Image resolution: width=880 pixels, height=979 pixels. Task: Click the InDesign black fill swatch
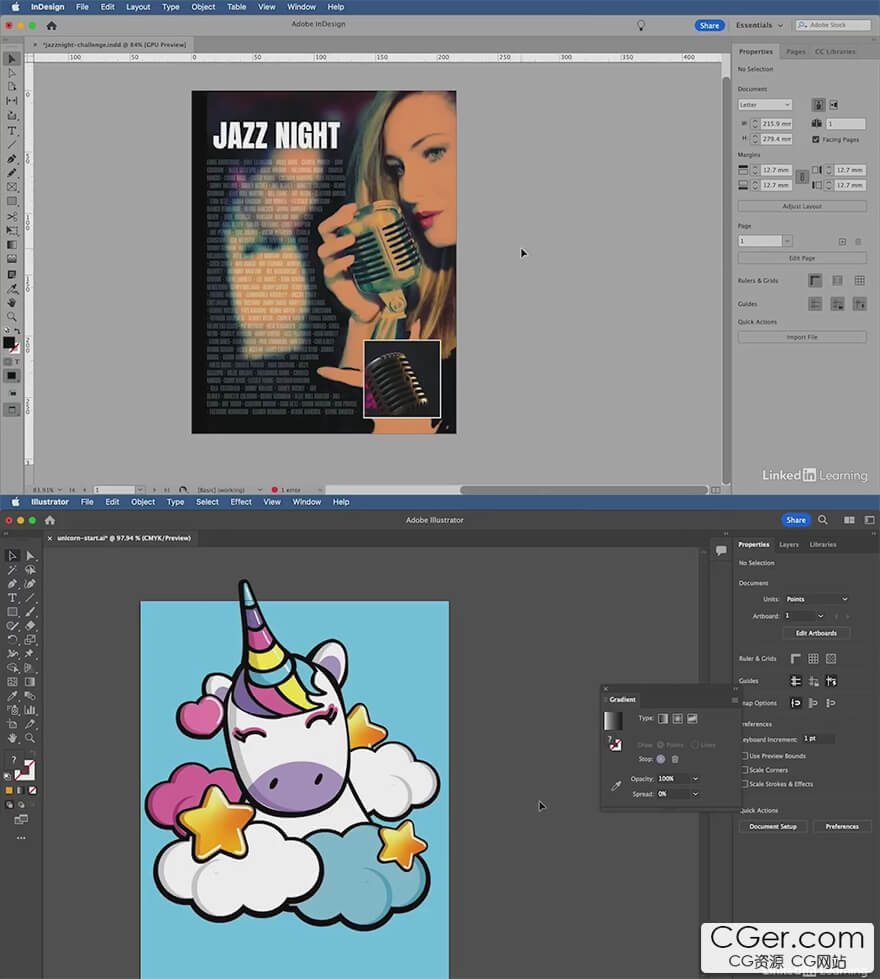pyautogui.click(x=9, y=342)
